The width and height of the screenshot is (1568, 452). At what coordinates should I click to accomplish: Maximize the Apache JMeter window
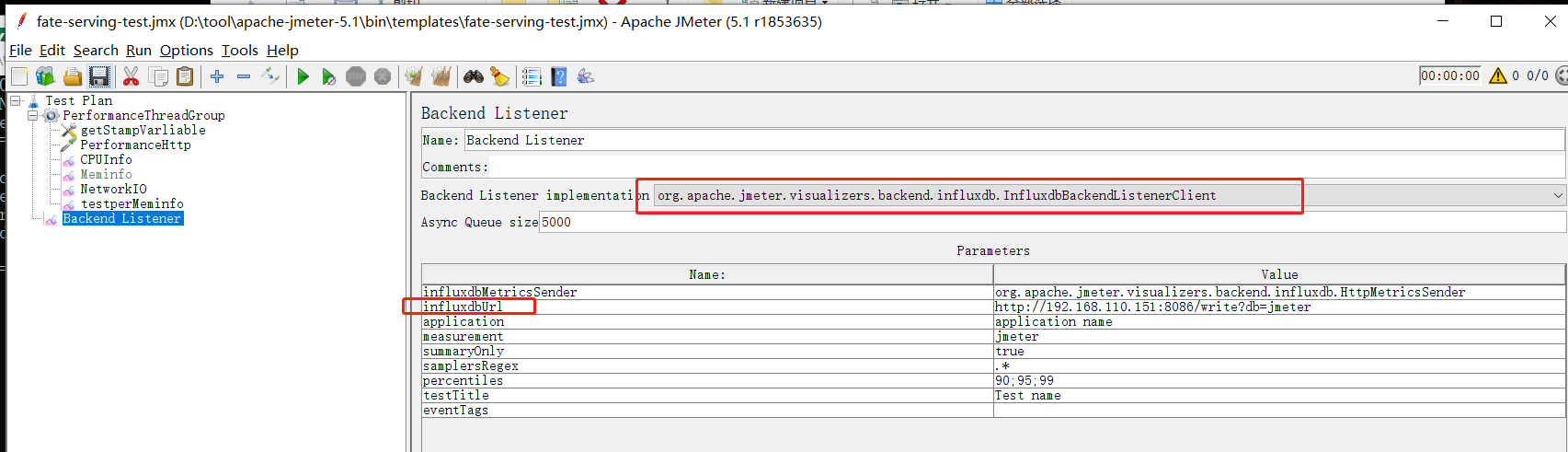pyautogui.click(x=1496, y=21)
